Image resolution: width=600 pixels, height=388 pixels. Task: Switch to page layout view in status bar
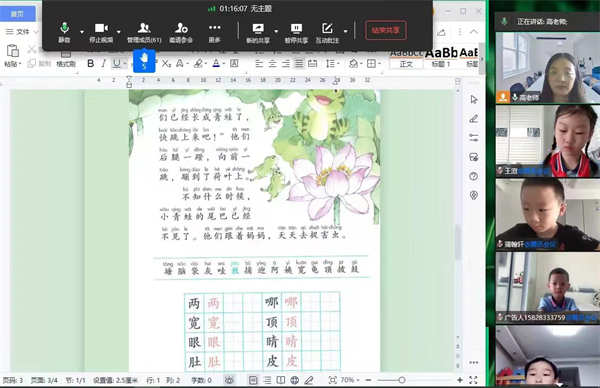coord(253,380)
